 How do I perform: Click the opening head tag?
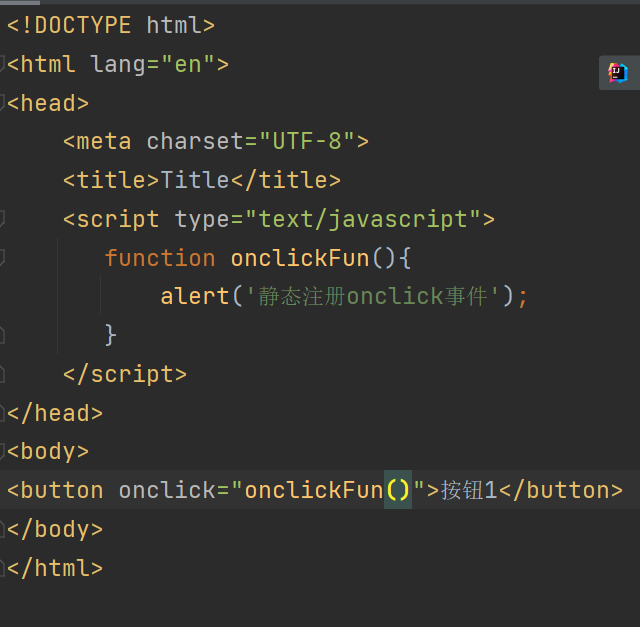(x=48, y=103)
